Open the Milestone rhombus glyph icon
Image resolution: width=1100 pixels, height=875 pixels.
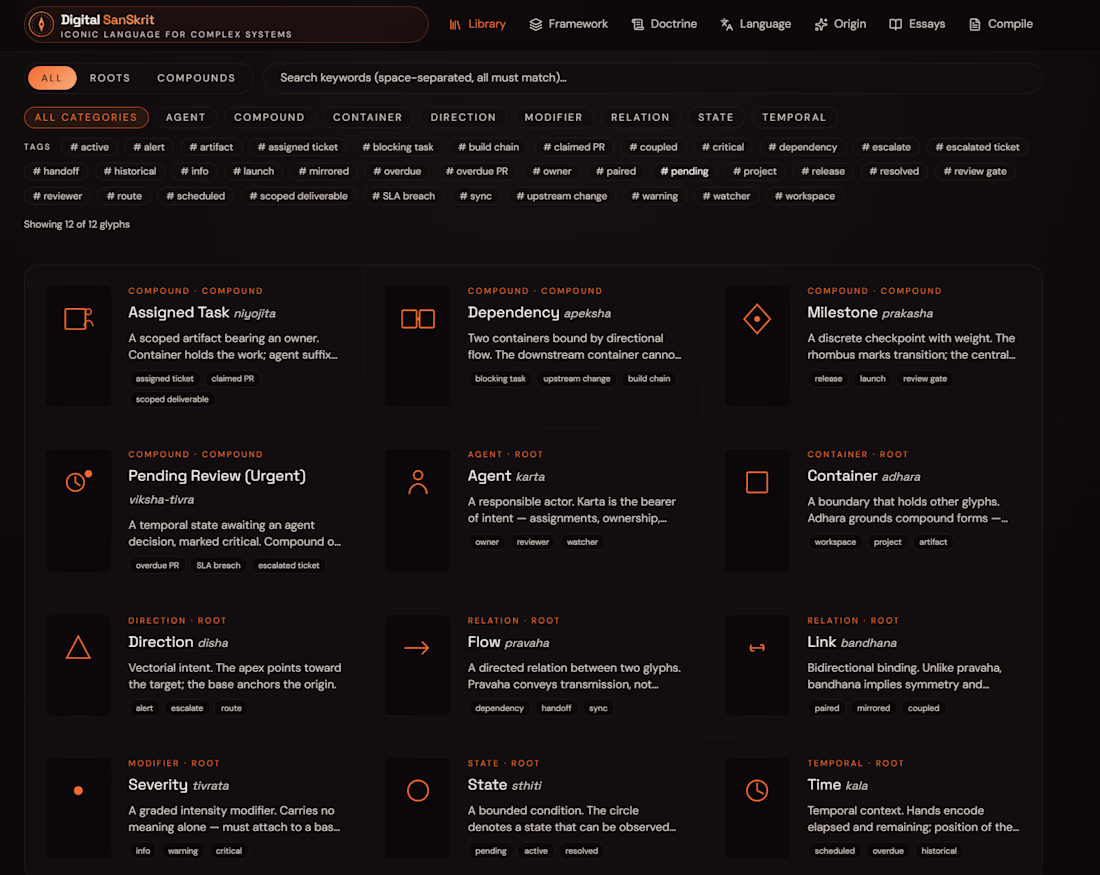(x=757, y=319)
